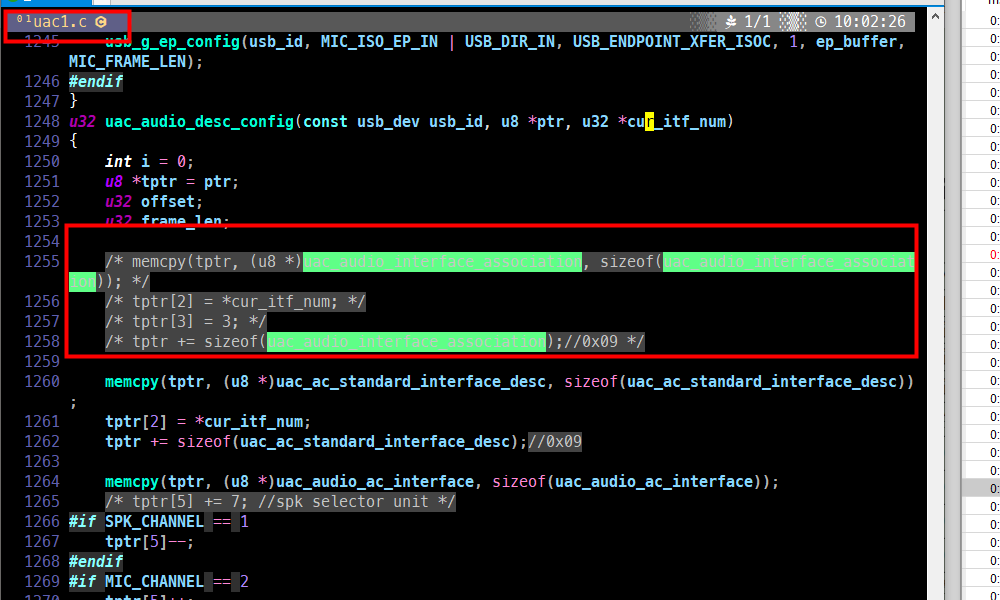Click the commented "tptr[2] = *cur_itf_num;" on line 1256
Image resolution: width=1000 pixels, height=600 pixels.
(x=235, y=302)
